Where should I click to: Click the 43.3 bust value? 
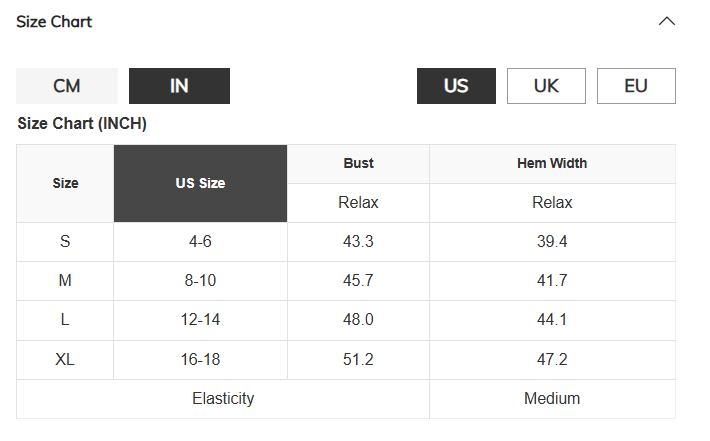click(358, 241)
